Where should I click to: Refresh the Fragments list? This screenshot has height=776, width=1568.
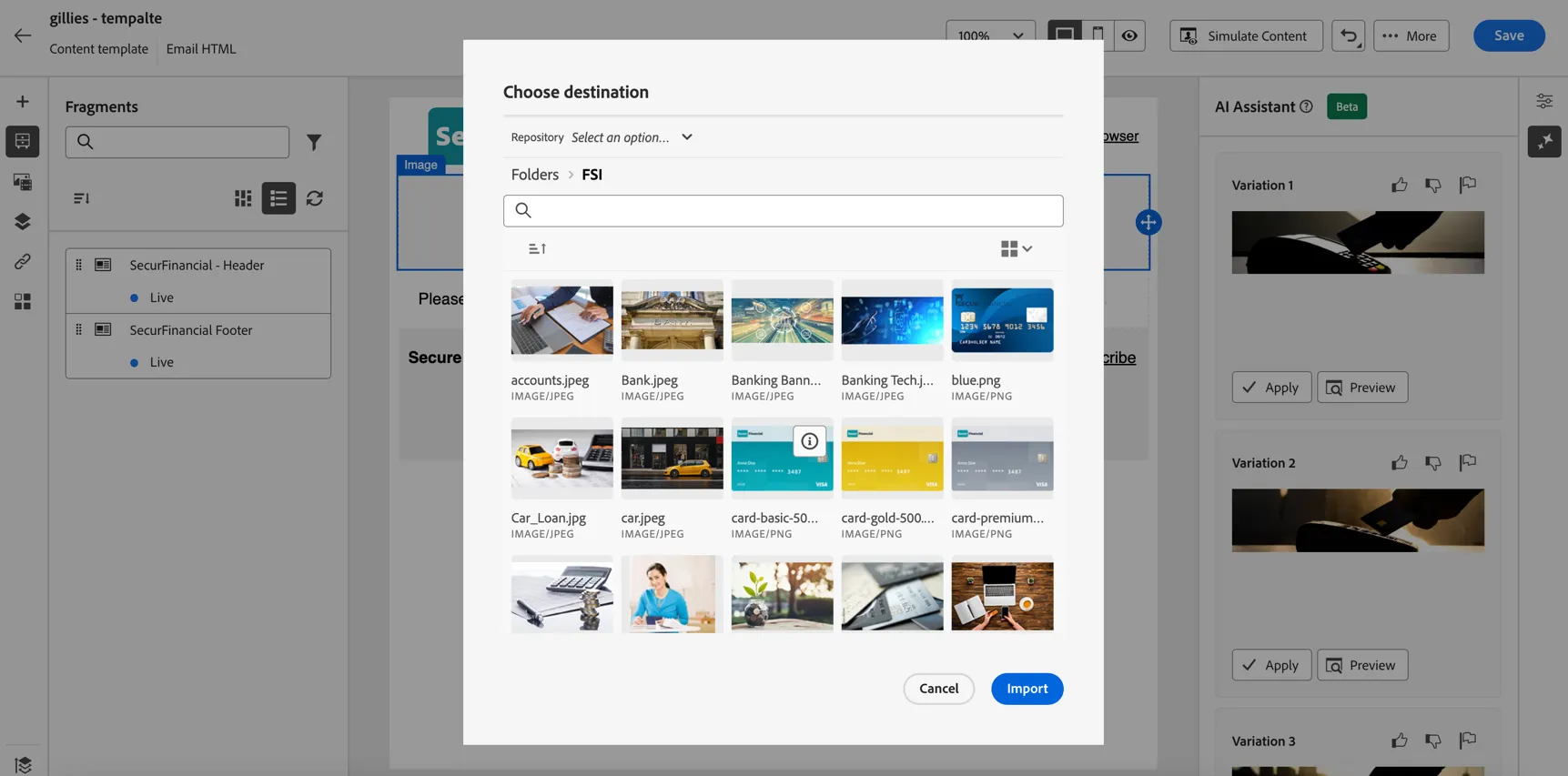point(315,198)
